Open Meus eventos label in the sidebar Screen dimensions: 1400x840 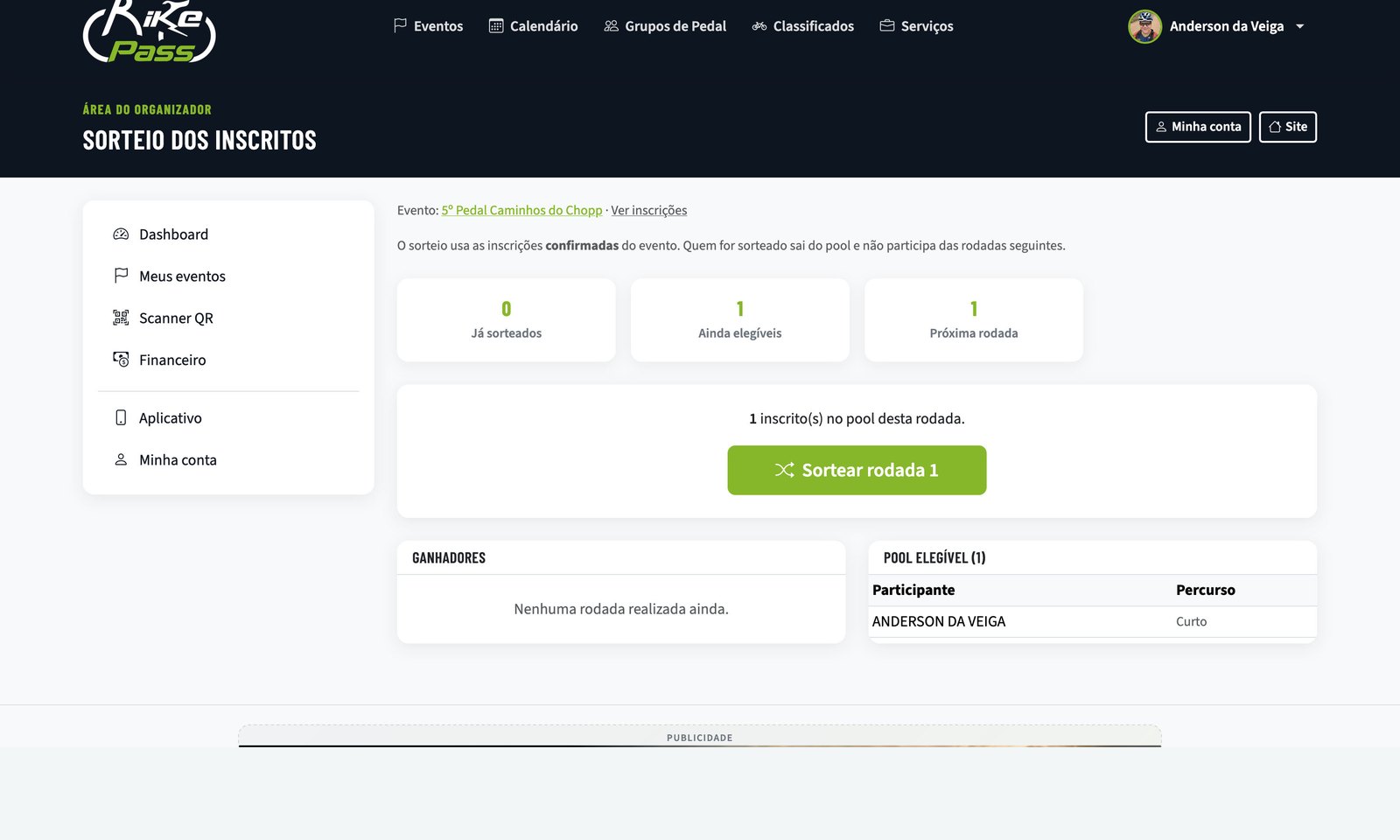pyautogui.click(x=182, y=276)
